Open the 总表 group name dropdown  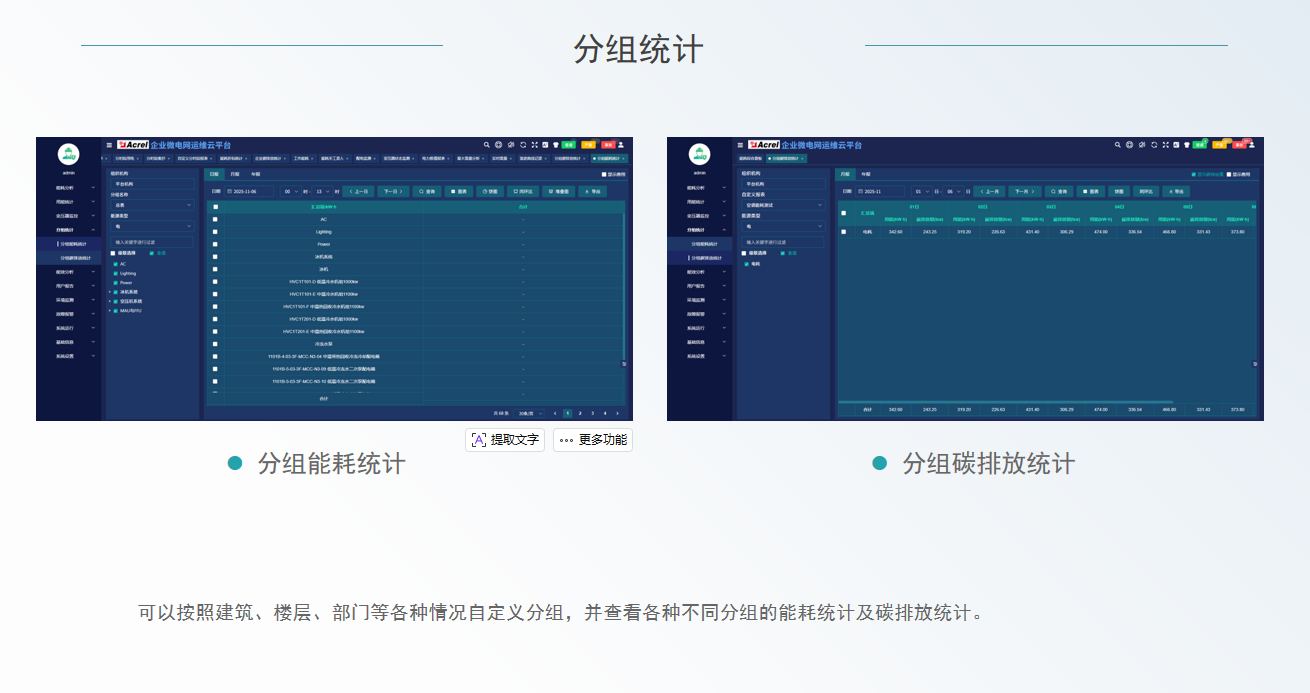pyautogui.click(x=152, y=205)
